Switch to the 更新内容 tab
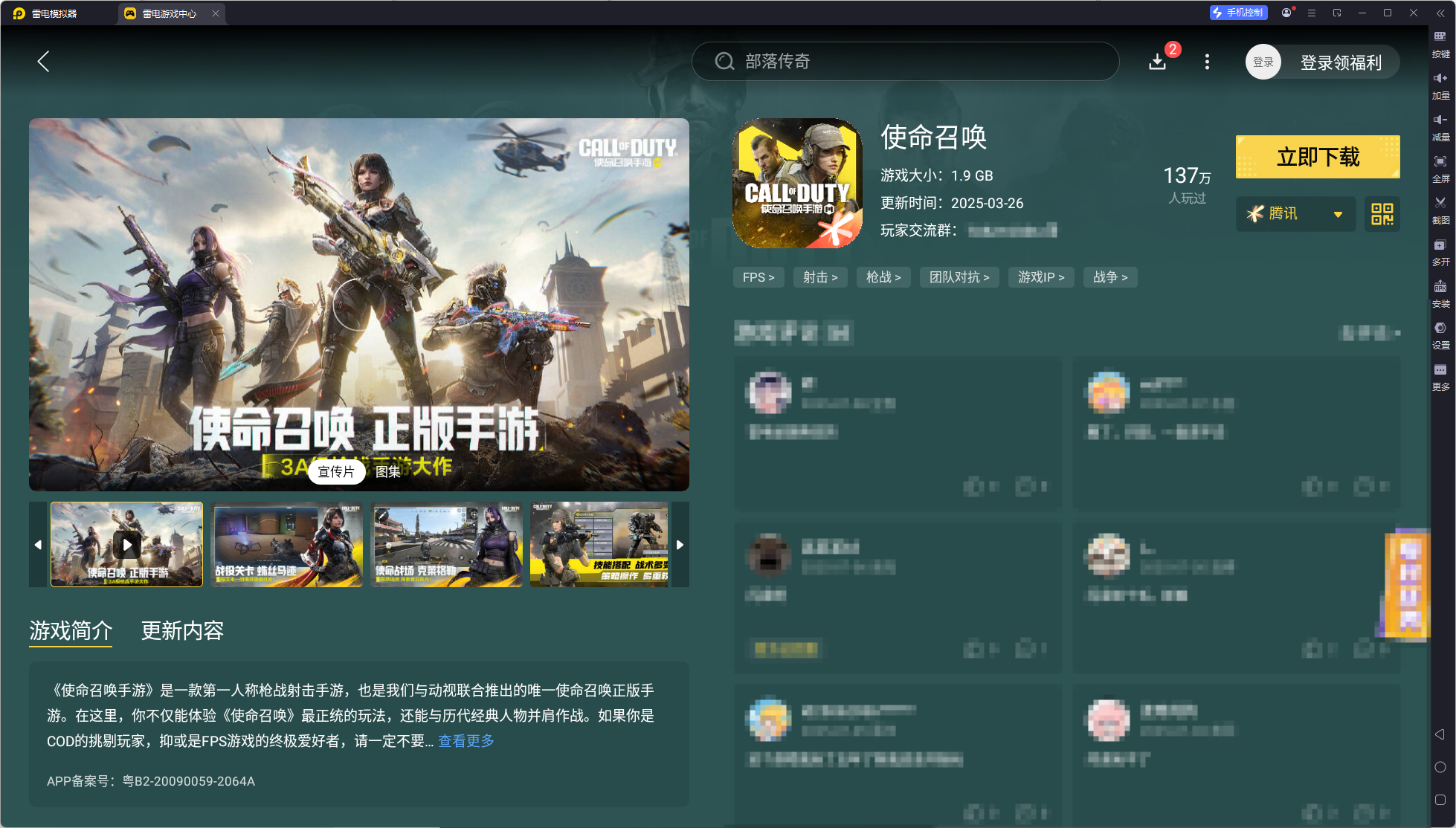Screen dimensions: 1456x828 (182, 631)
